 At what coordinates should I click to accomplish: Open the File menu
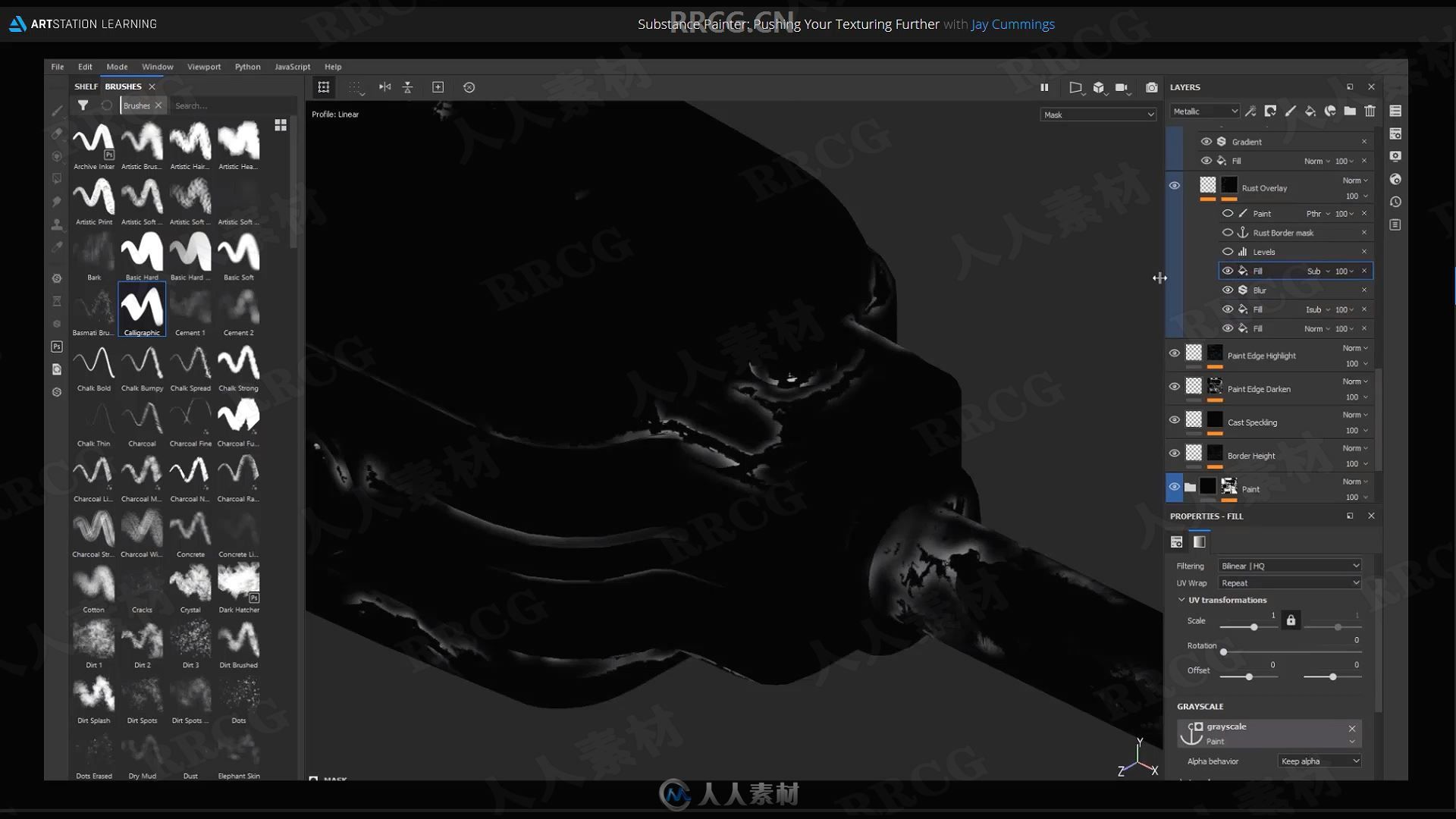(x=58, y=67)
